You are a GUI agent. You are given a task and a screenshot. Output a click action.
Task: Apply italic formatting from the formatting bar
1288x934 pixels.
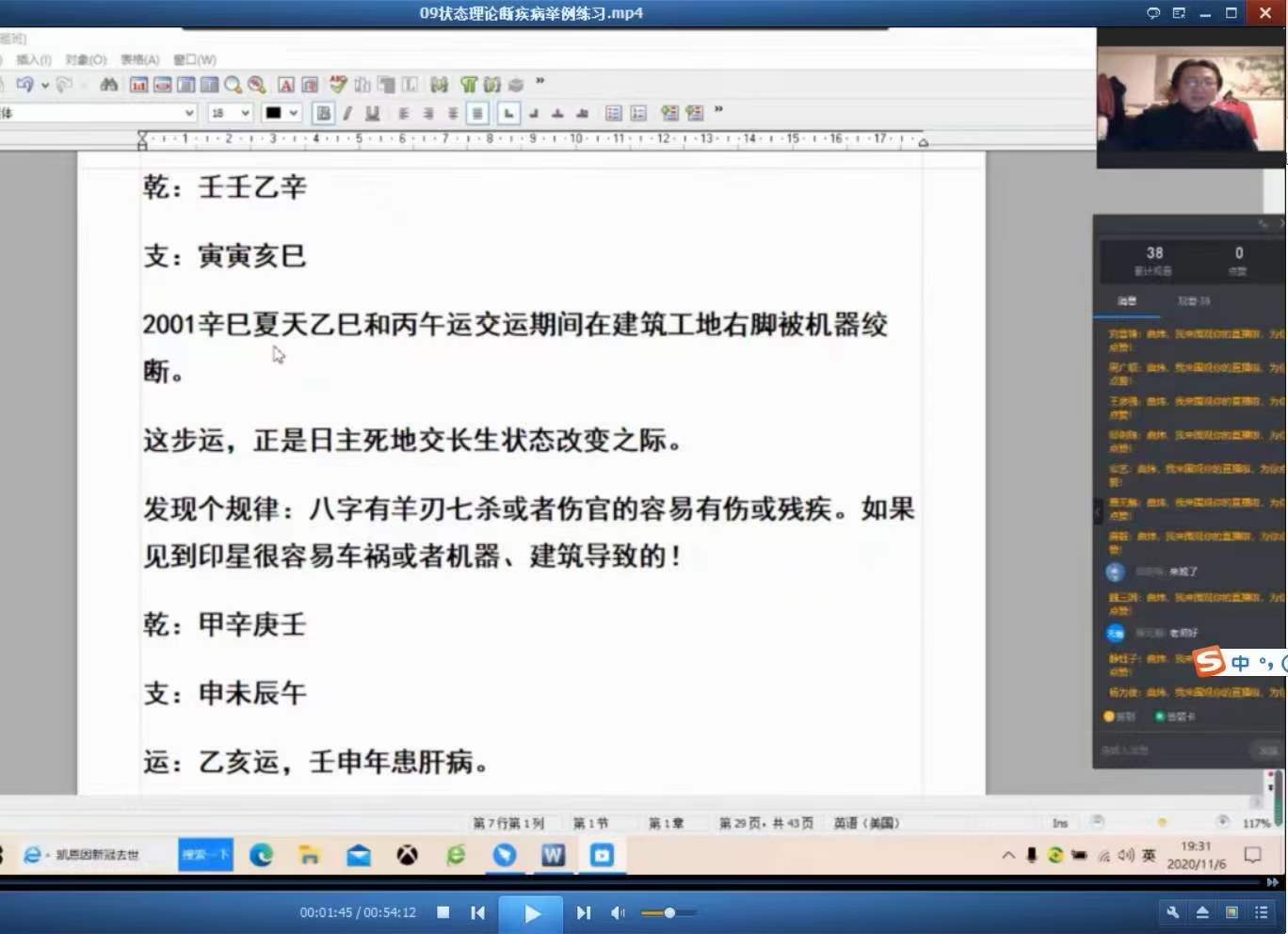click(346, 112)
